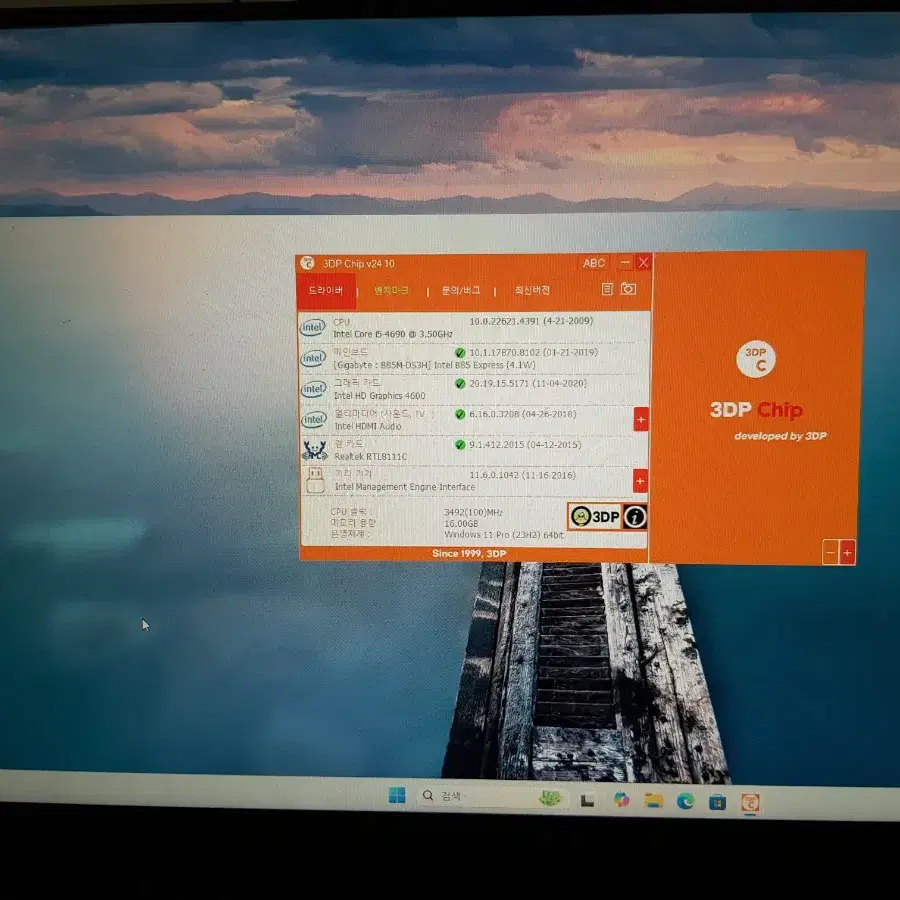Click the 3DP Chip logo in the title bar
The width and height of the screenshot is (900, 900).
click(308, 263)
